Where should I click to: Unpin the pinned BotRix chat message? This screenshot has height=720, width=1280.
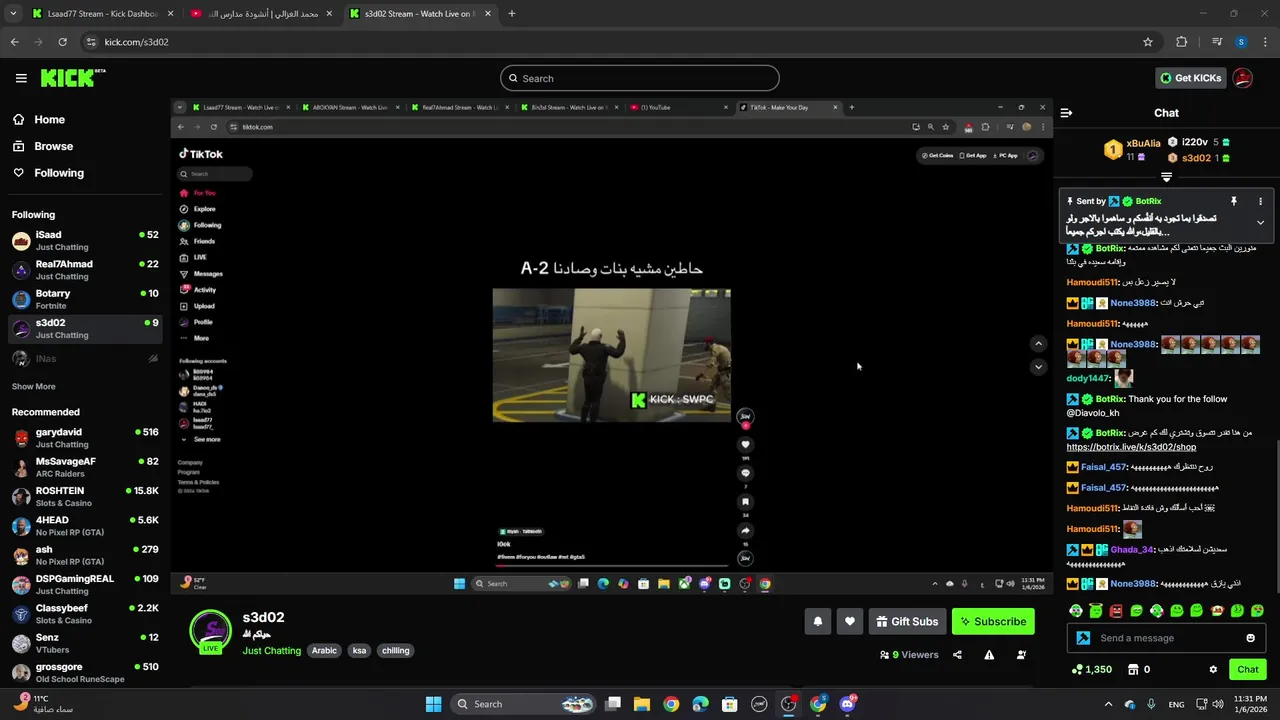[x=1234, y=201]
